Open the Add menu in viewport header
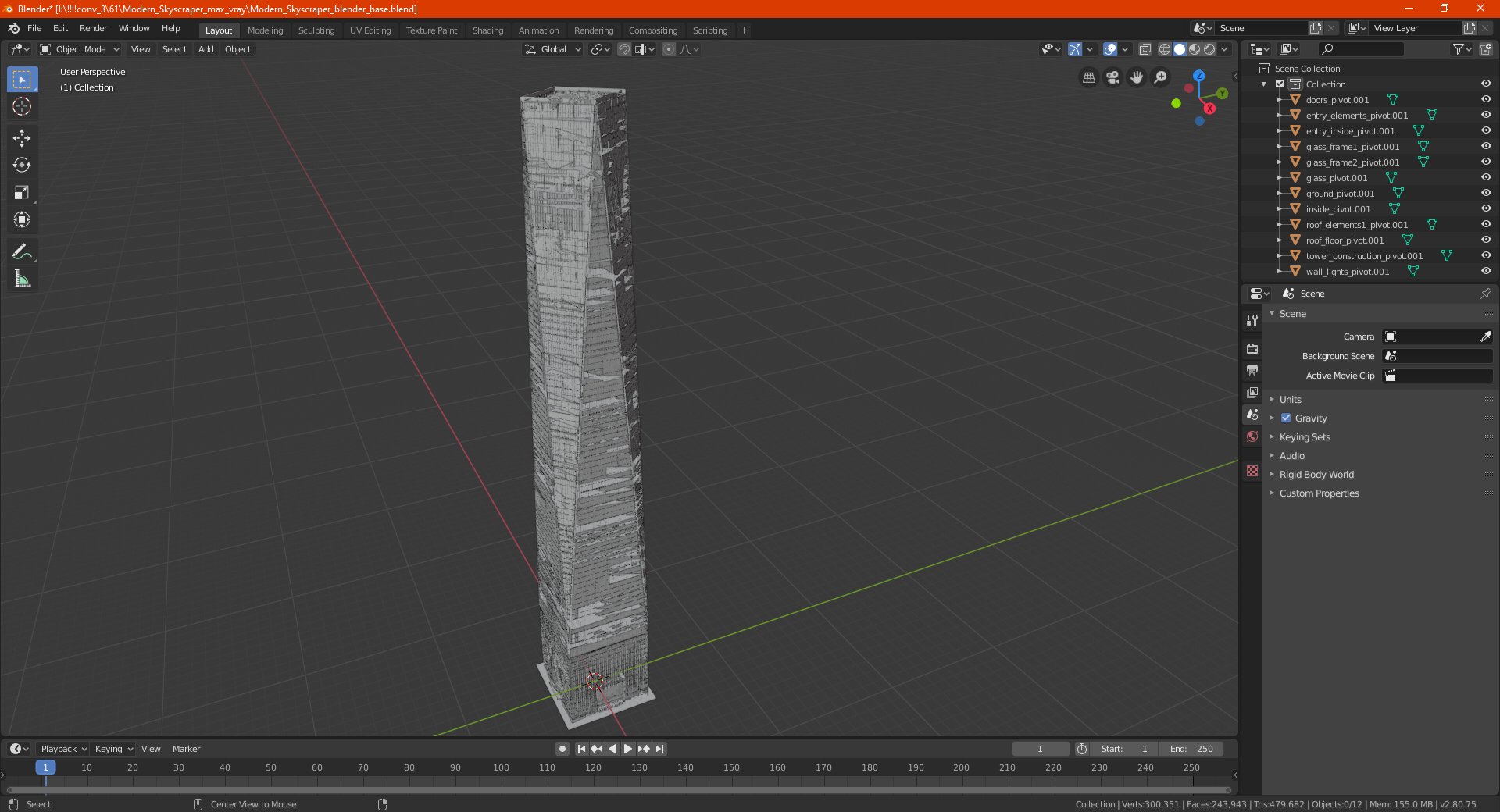 (205, 49)
